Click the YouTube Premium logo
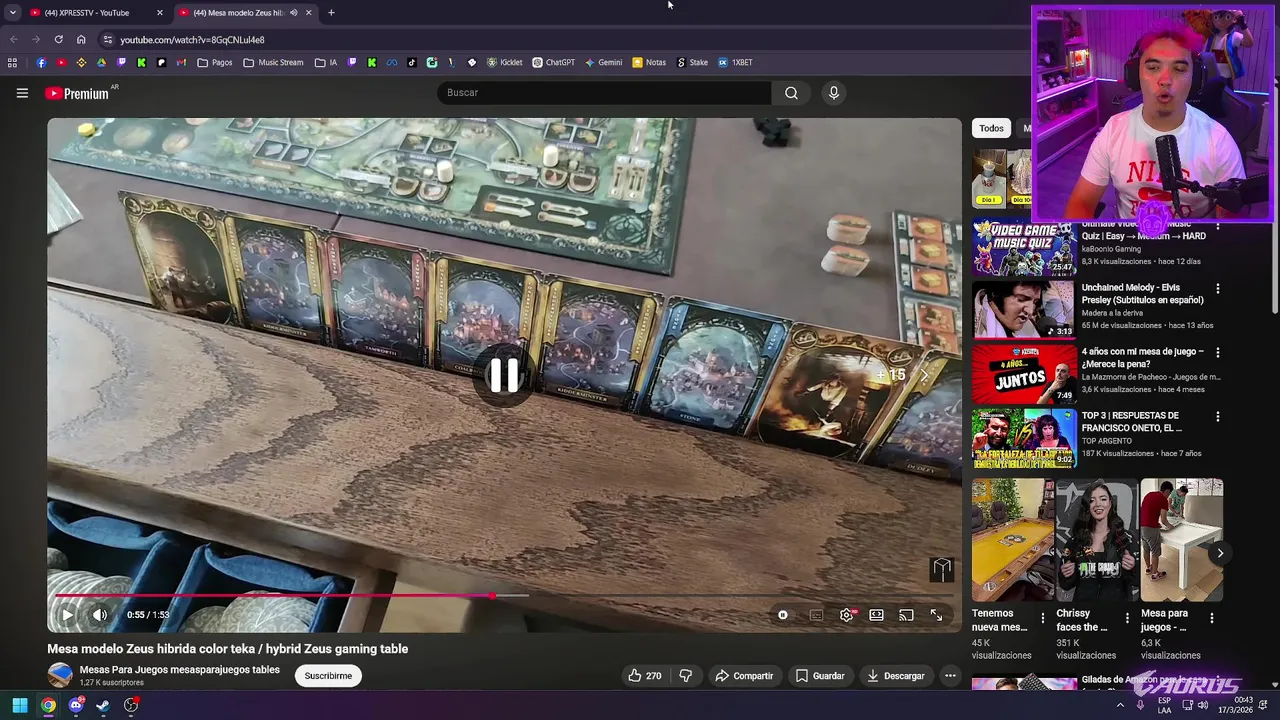The width and height of the screenshot is (1280, 720). click(x=77, y=93)
